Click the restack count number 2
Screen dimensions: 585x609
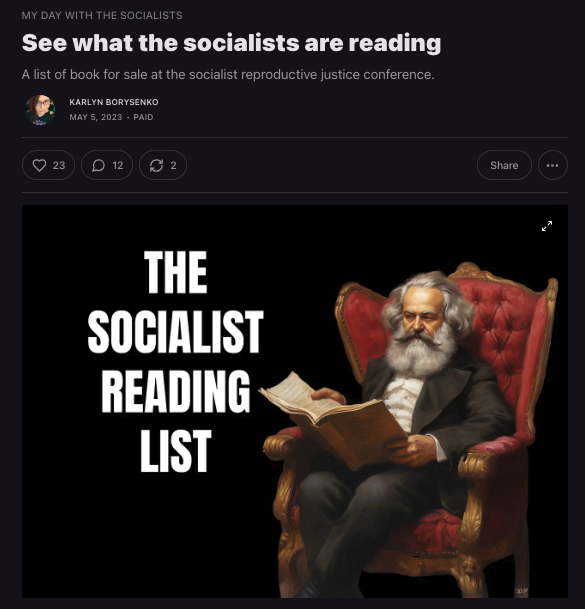(x=174, y=165)
